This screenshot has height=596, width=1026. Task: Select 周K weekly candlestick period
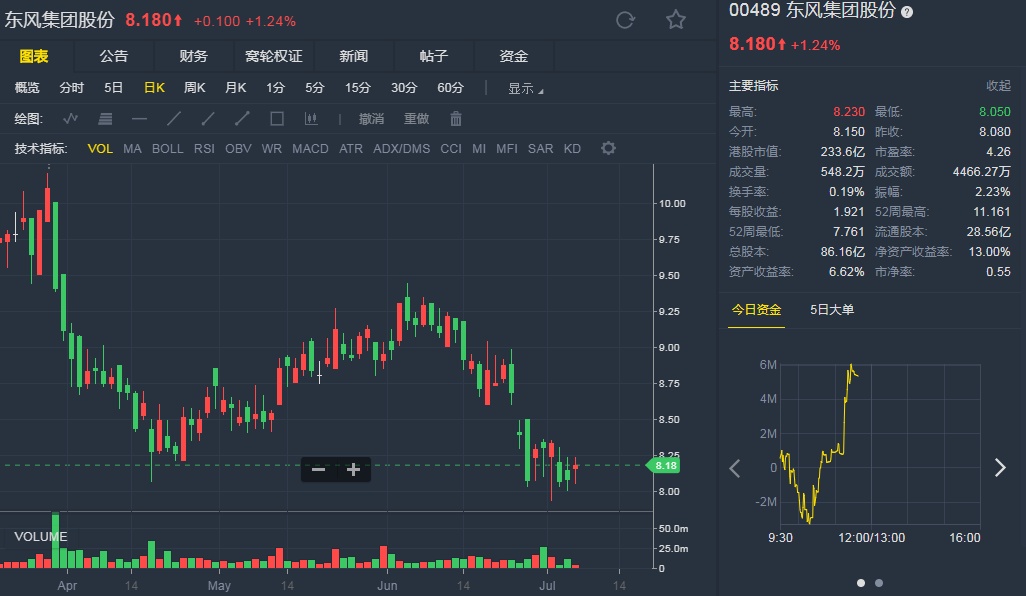click(194, 88)
